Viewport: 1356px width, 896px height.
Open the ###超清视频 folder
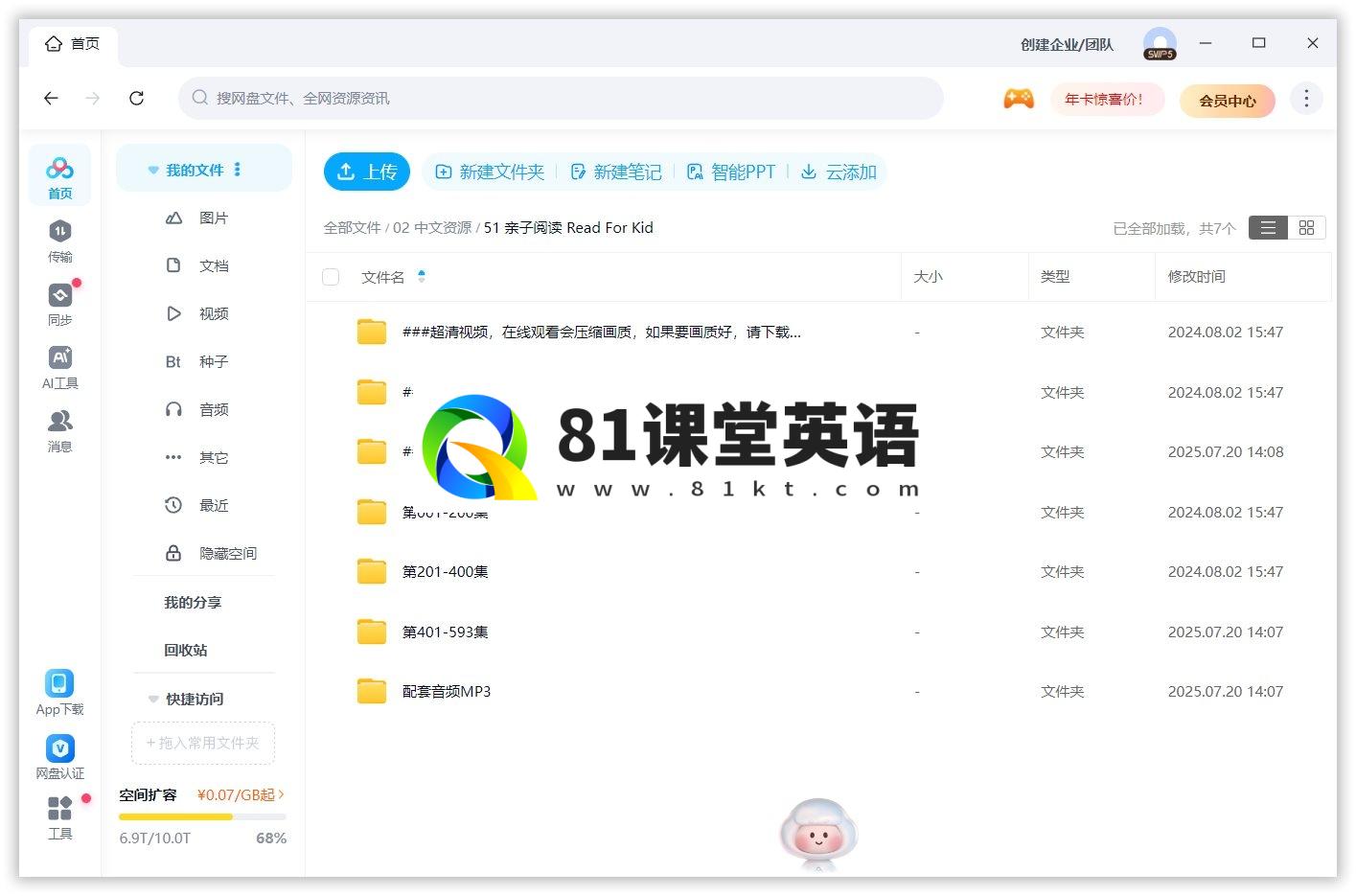point(602,333)
